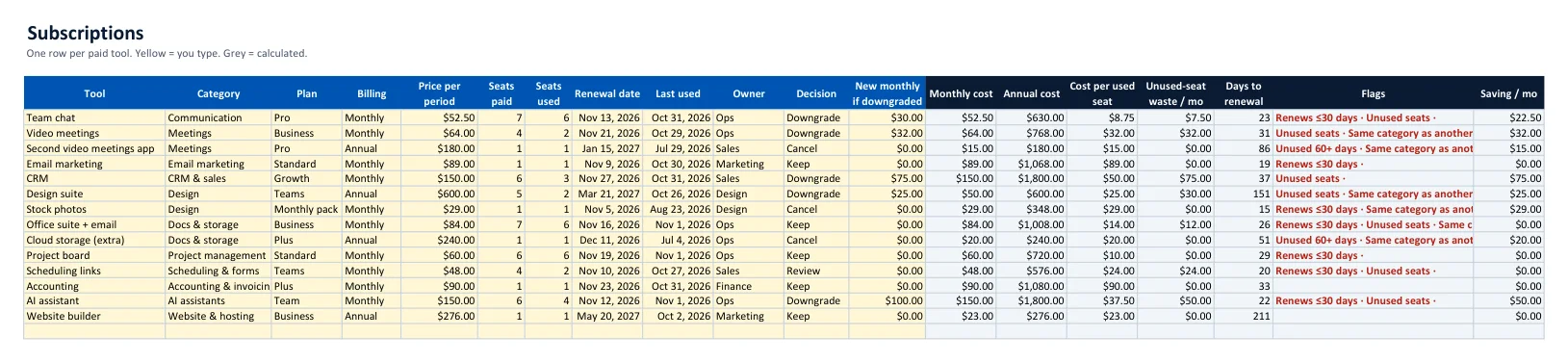Select the Unused-seat waste / mo header

[x=1175, y=93]
